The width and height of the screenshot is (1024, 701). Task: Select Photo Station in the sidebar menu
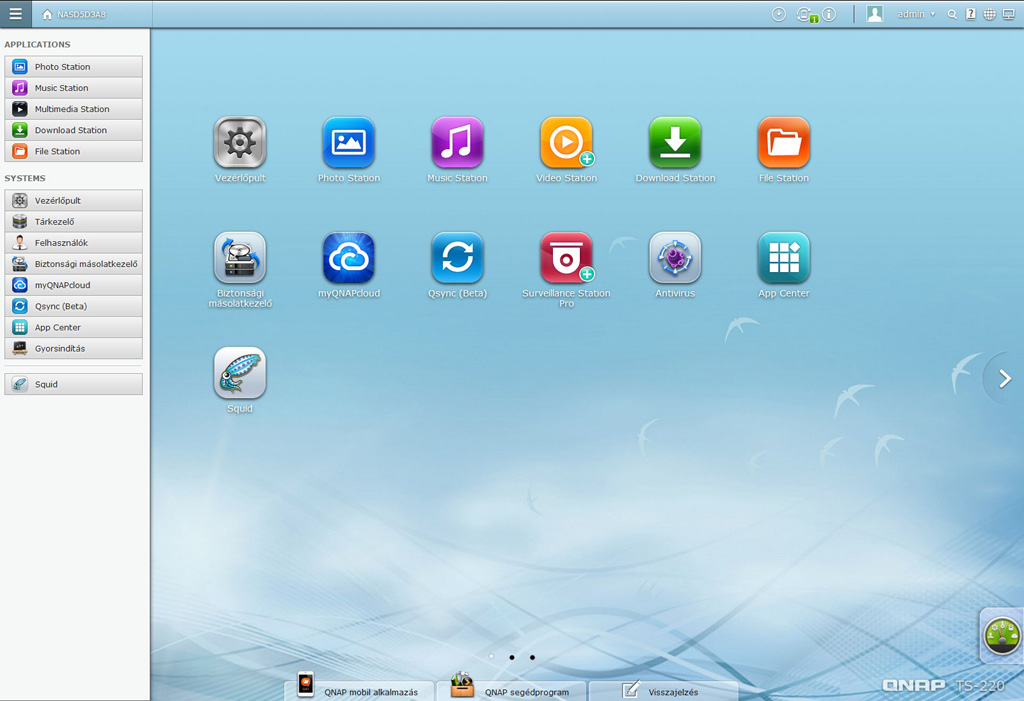pyautogui.click(x=73, y=67)
